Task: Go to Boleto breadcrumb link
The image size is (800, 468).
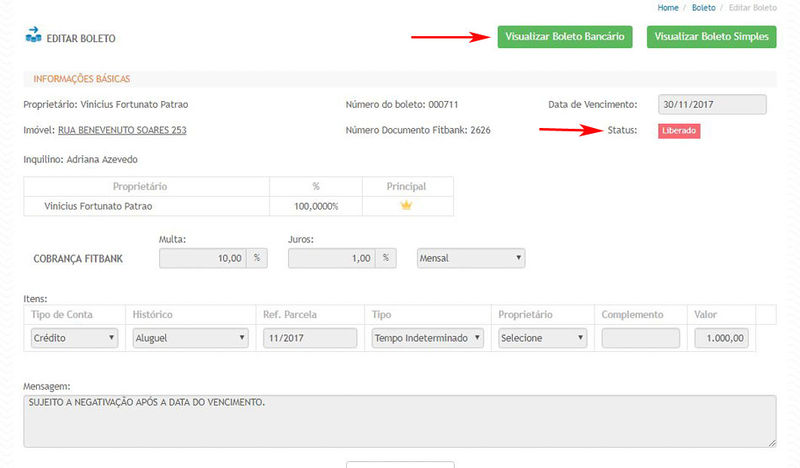Action: coord(703,8)
